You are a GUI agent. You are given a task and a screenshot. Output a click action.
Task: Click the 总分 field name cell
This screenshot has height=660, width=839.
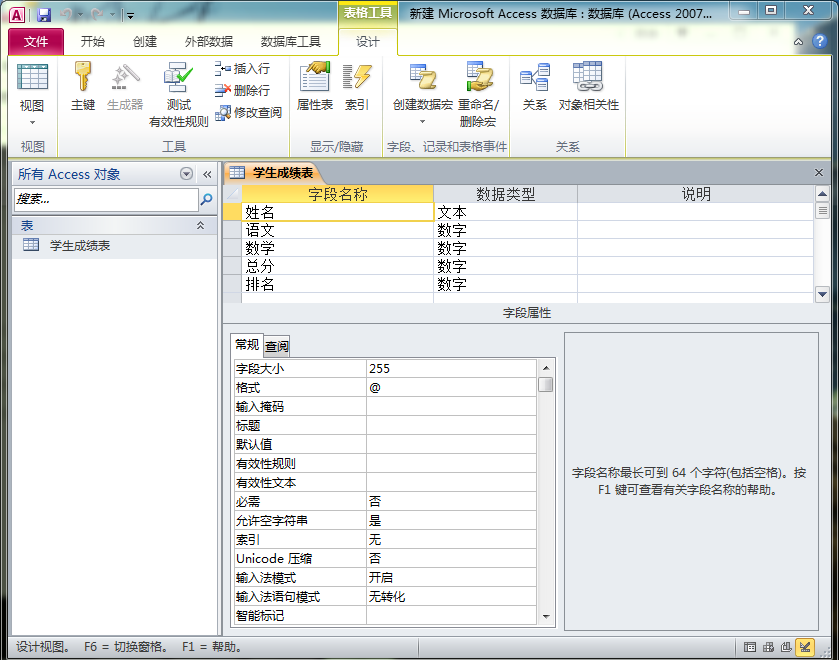[x=338, y=266]
